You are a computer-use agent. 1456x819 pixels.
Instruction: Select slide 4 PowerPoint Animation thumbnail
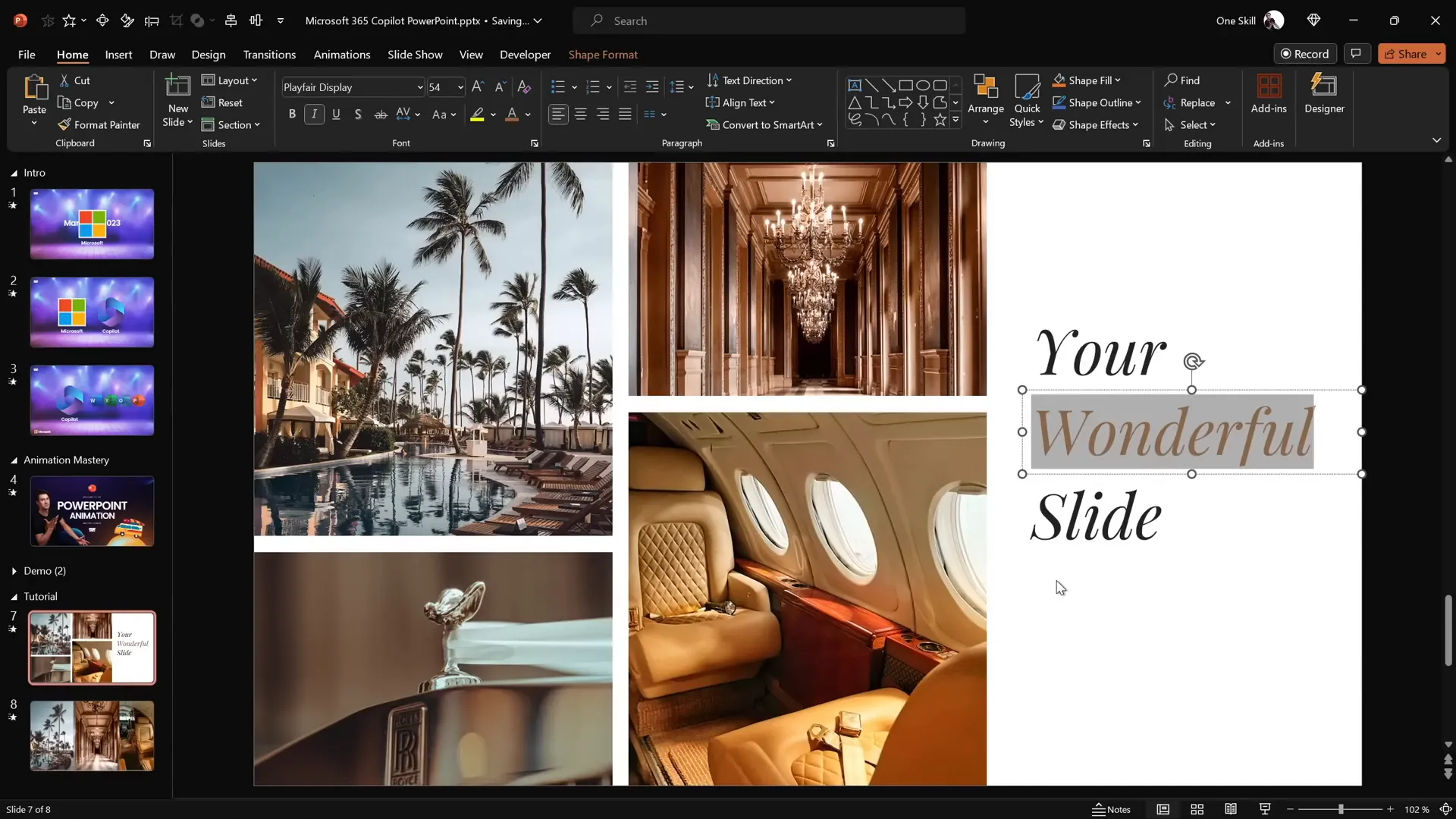click(x=92, y=511)
